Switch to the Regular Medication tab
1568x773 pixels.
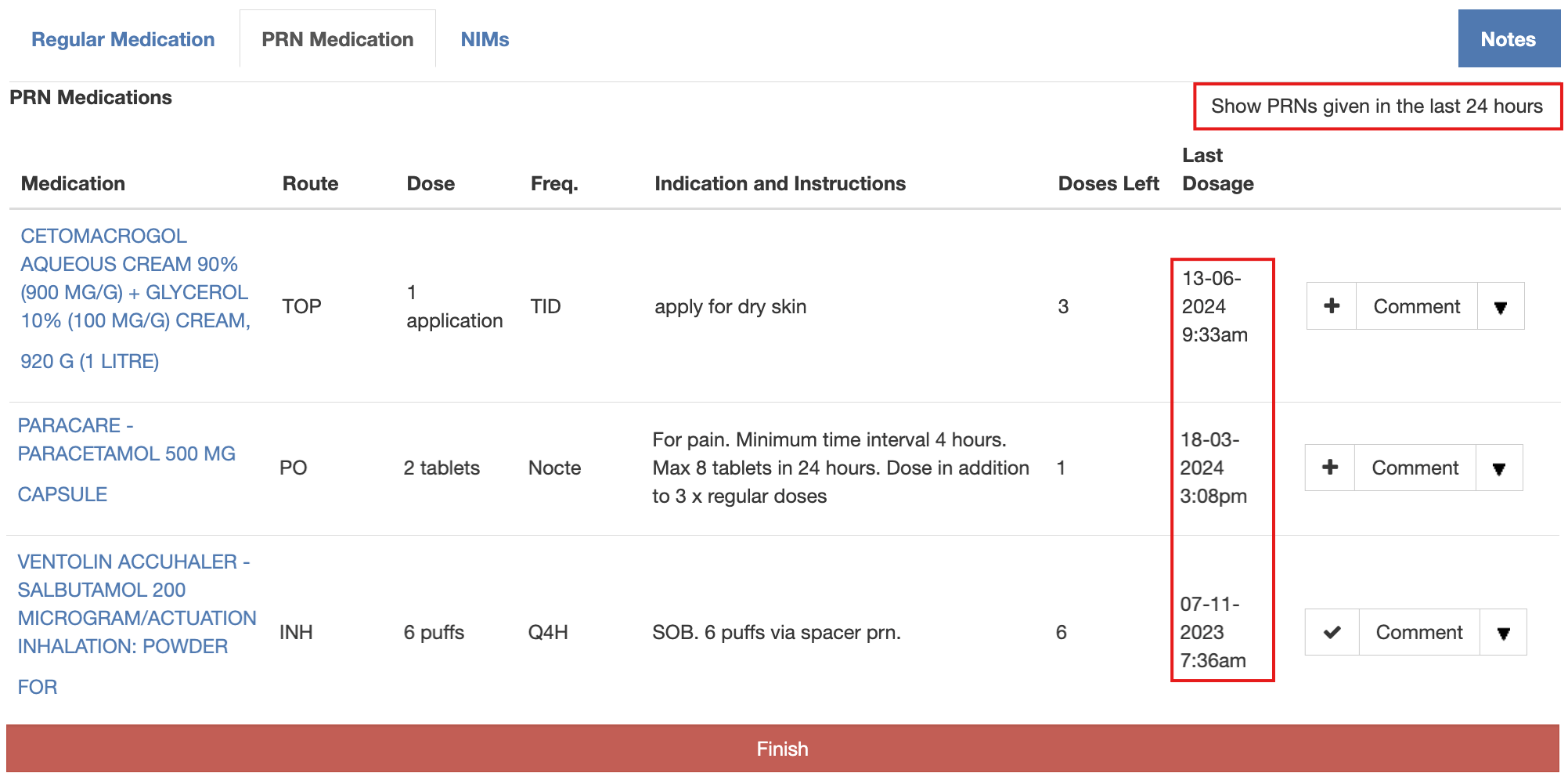point(123,39)
